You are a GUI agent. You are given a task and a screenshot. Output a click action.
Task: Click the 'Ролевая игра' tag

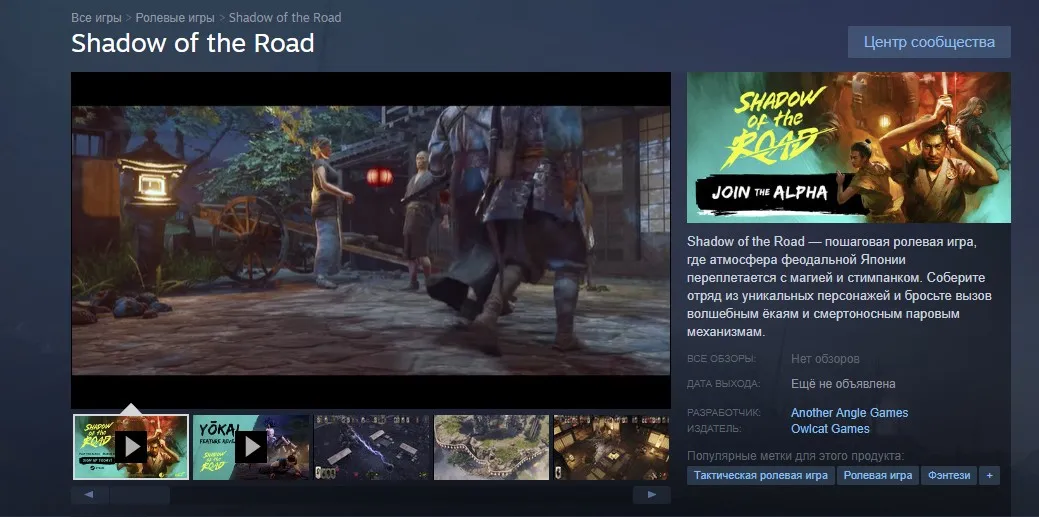877,475
